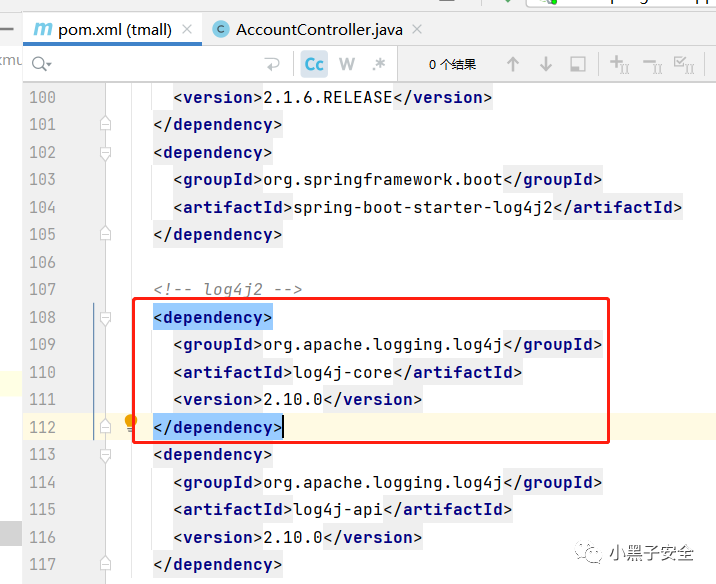
Task: Open search results in find window icon
Action: coord(578,64)
